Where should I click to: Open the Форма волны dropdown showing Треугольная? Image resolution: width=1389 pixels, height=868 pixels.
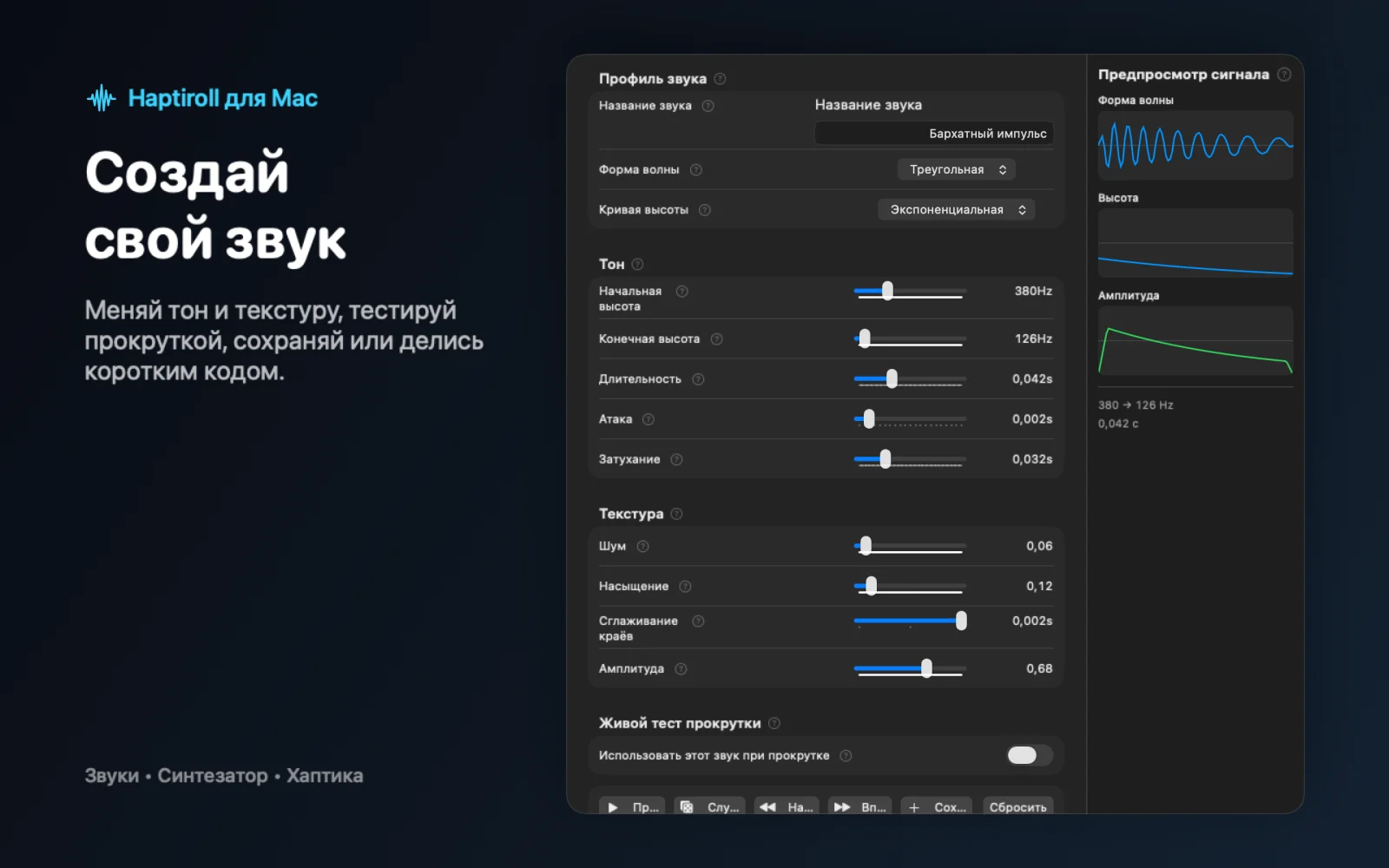(956, 170)
